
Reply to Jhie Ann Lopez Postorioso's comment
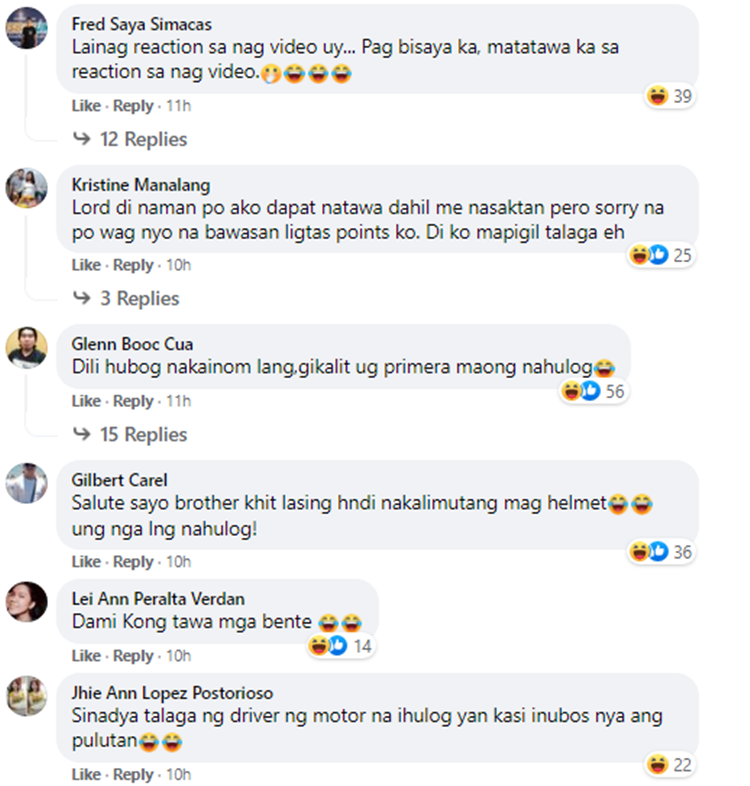tap(133, 774)
